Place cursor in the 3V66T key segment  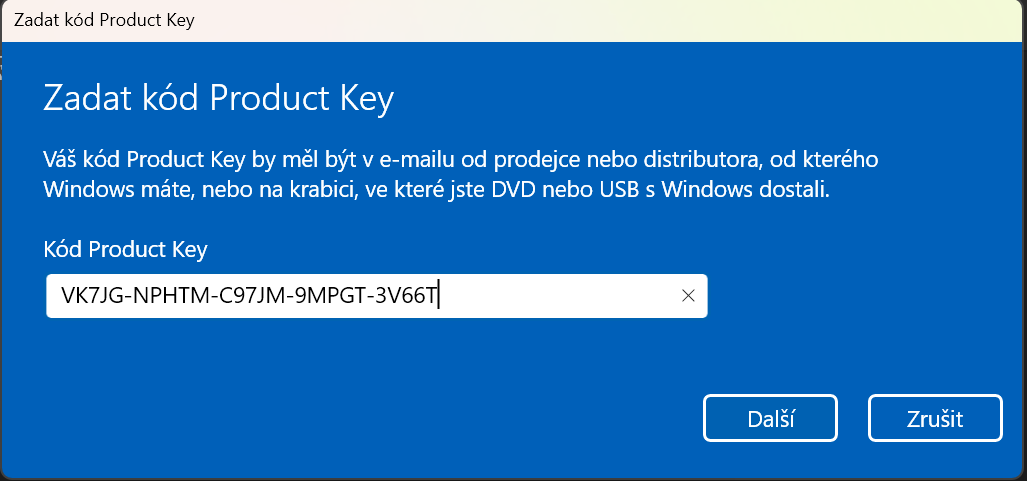[x=405, y=296]
